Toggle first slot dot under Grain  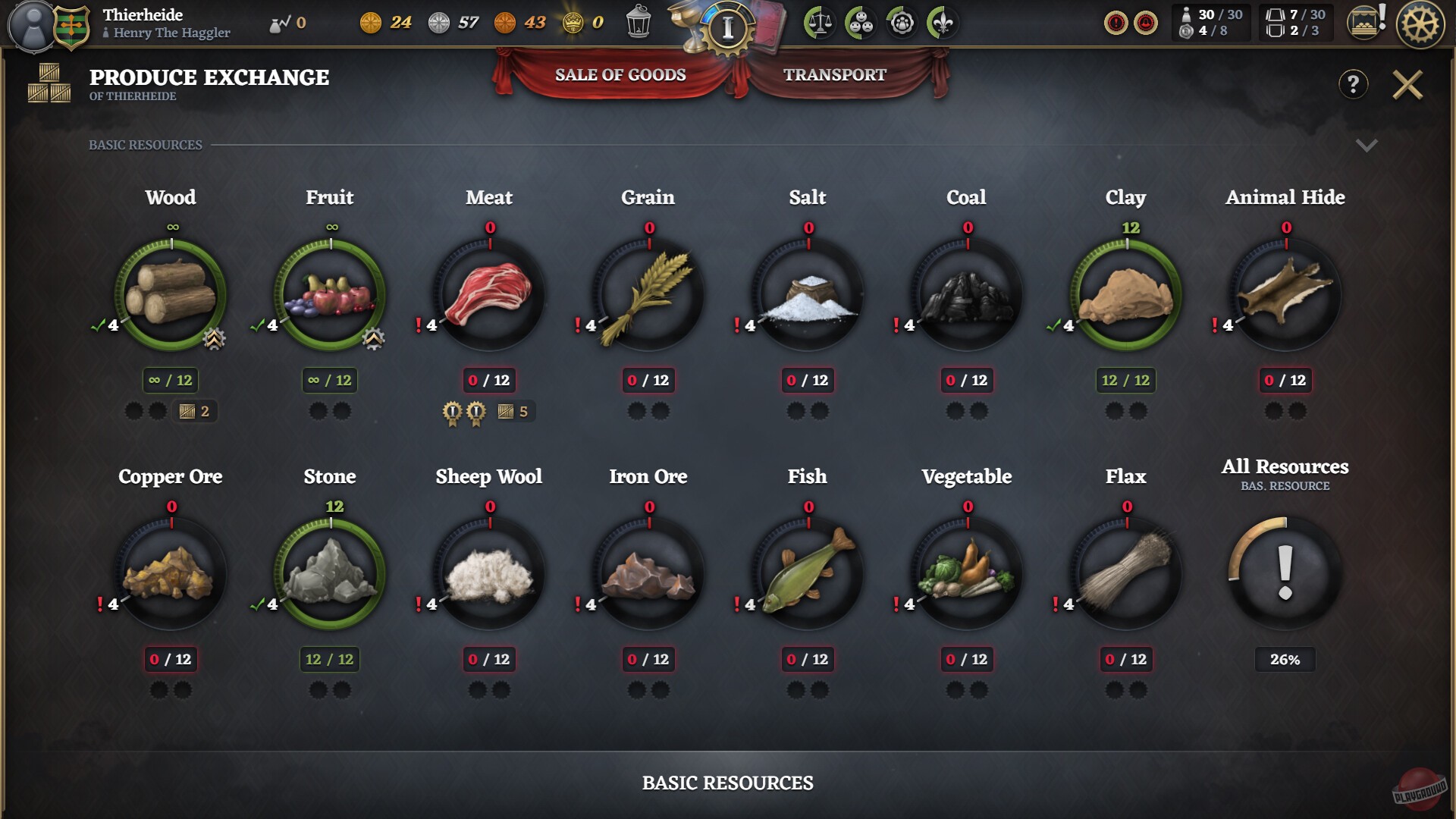click(x=637, y=411)
